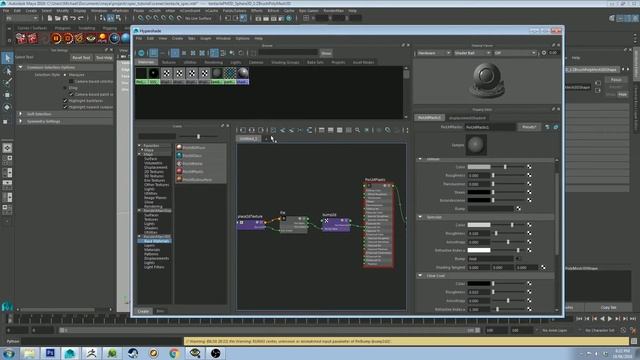Adjust the Create panel icon size slider

click(199, 136)
